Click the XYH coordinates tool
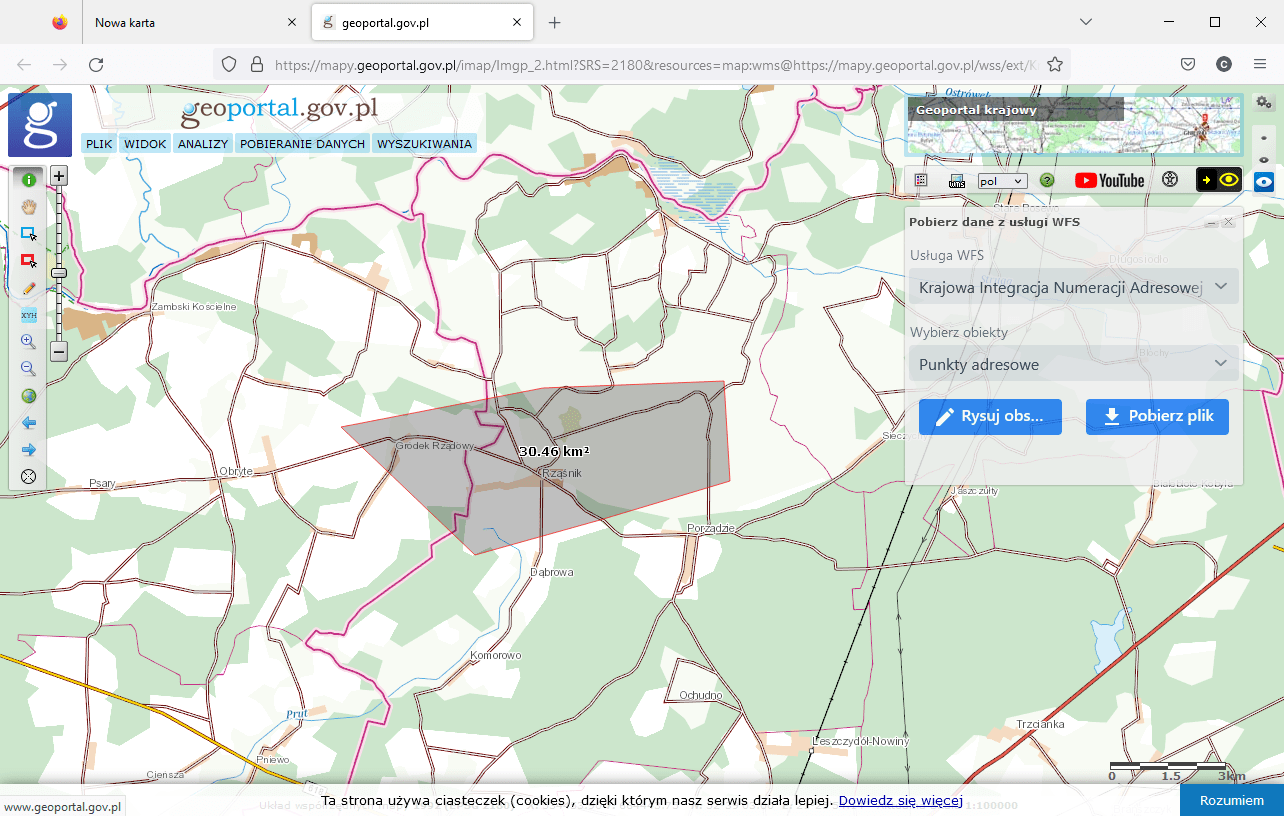Viewport: 1284px width, 816px height. (28, 315)
